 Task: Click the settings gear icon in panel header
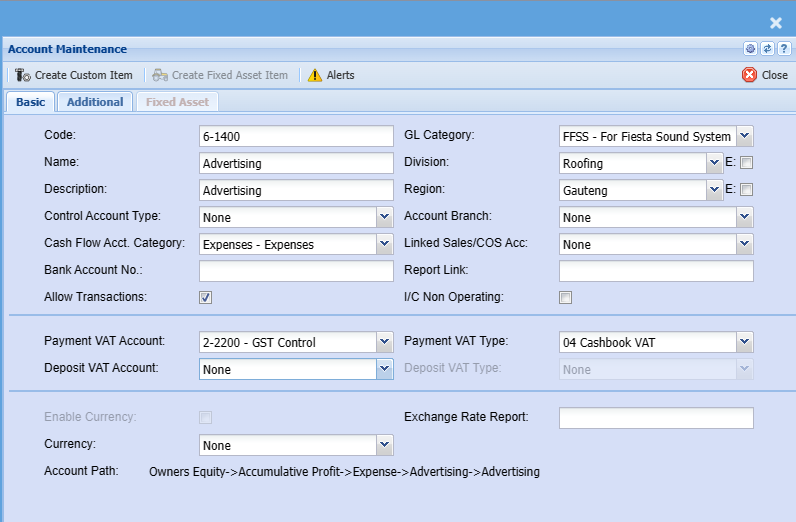750,49
